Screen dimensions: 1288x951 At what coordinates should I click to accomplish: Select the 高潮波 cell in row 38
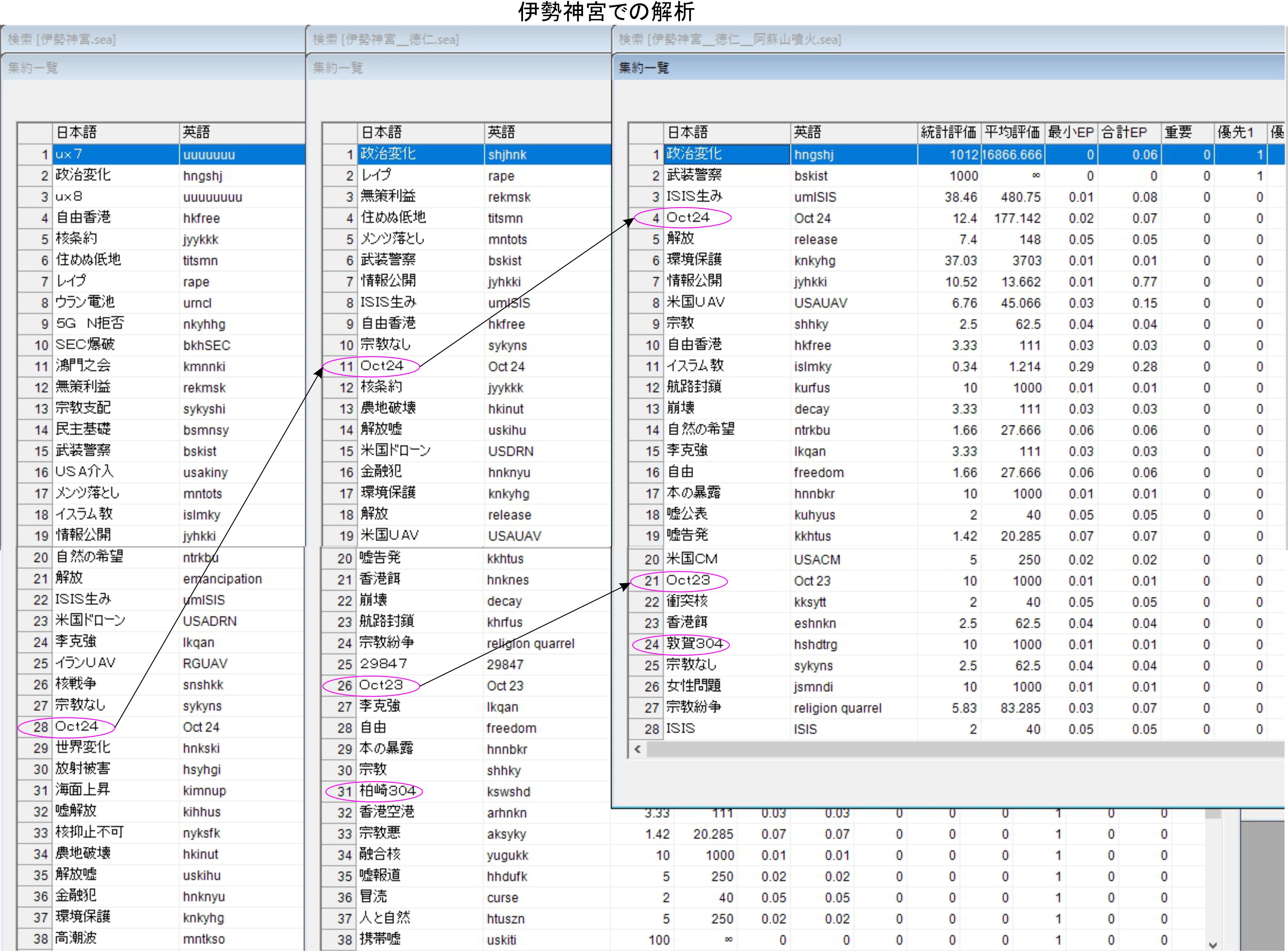76,938
